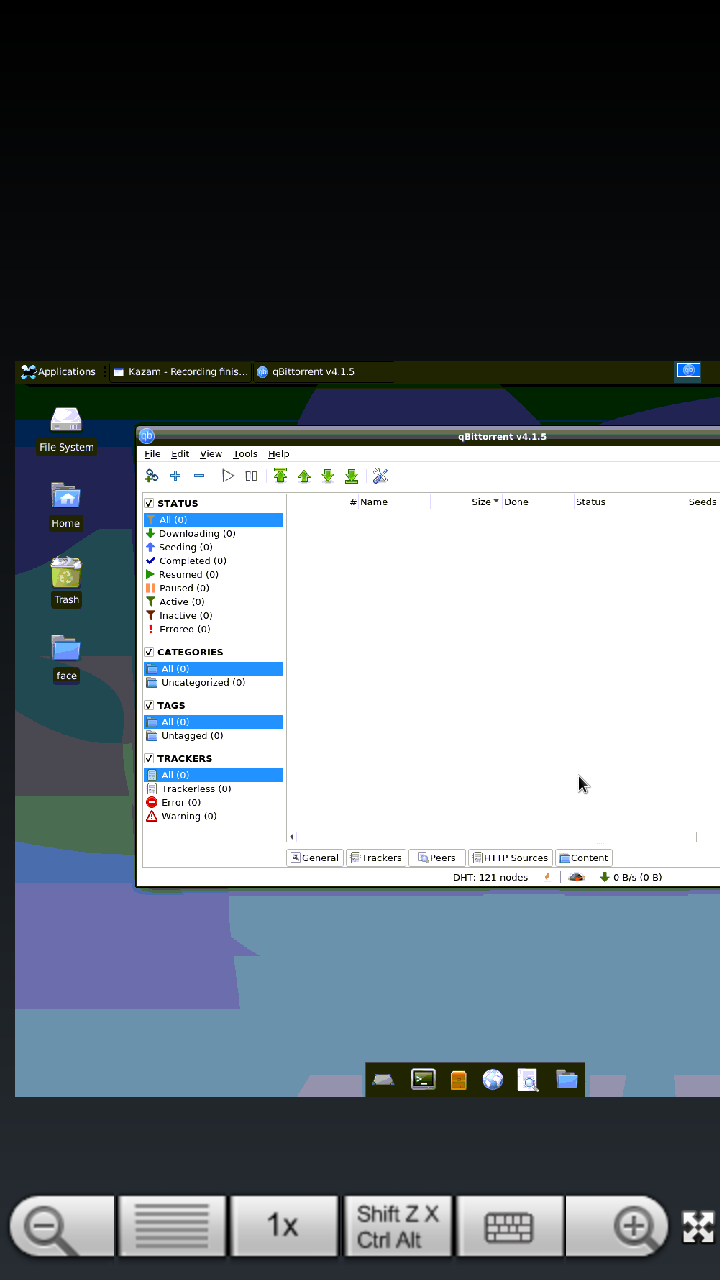Viewport: 720px width, 1280px height.
Task: Switch to the Trackers tab
Action: coord(376,858)
